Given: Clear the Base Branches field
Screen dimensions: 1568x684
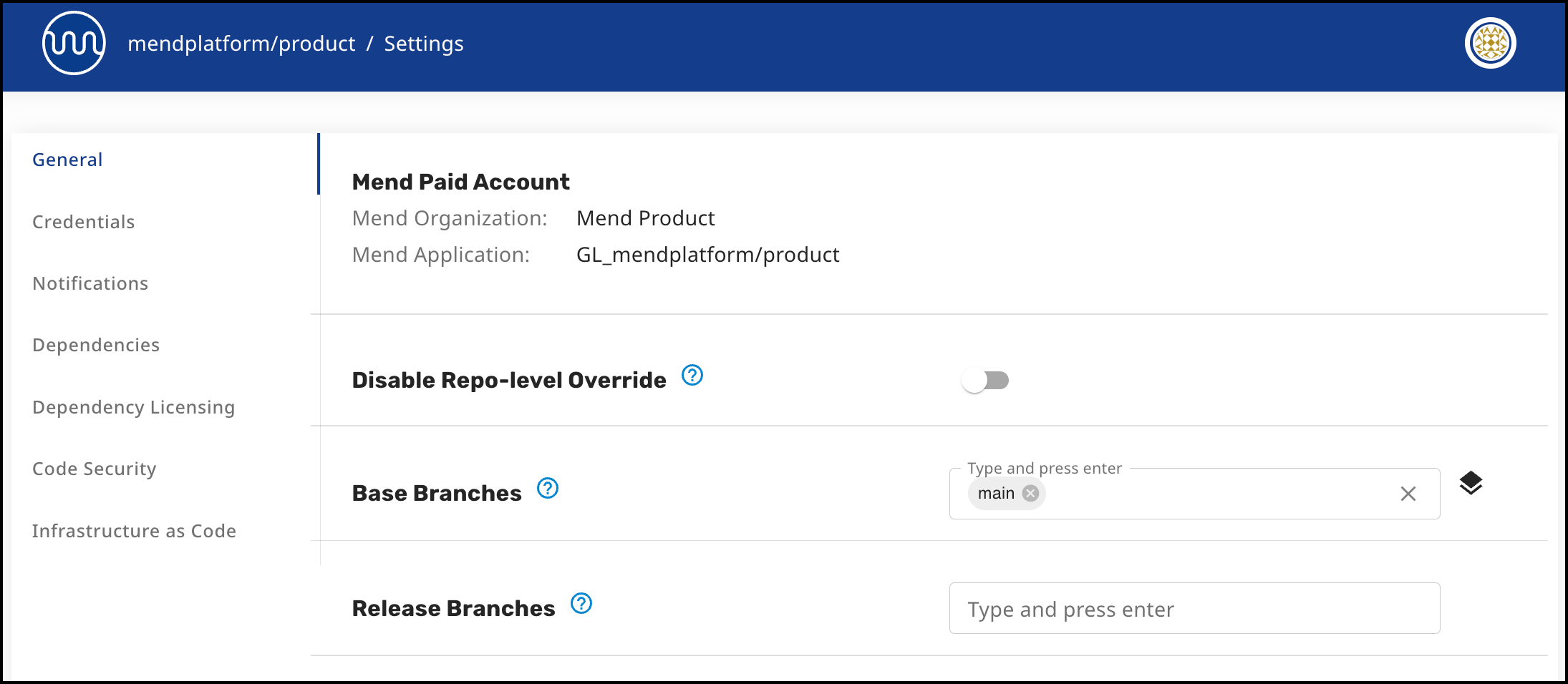Looking at the screenshot, I should click(x=1408, y=494).
